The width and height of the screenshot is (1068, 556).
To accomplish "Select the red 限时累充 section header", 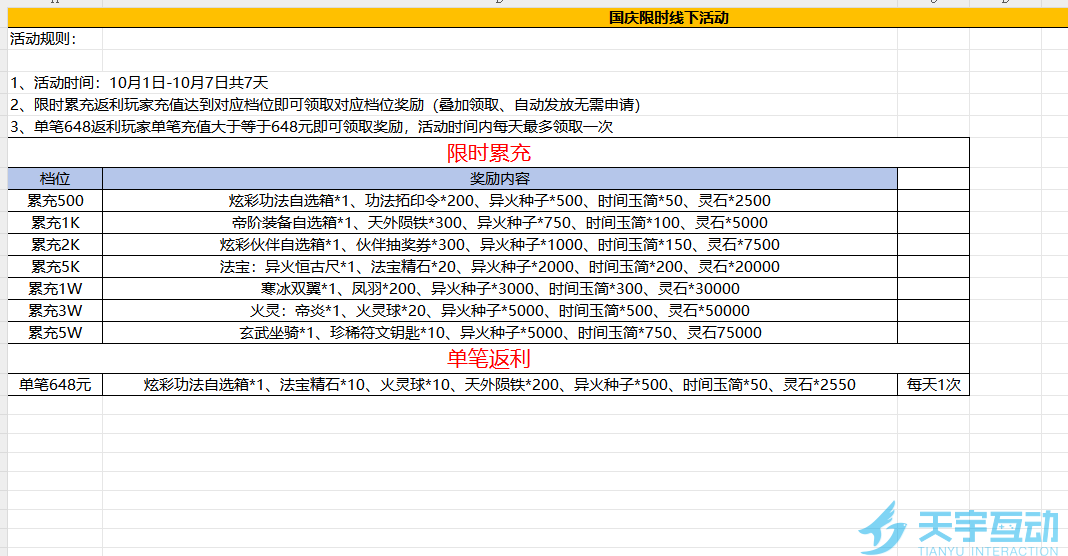I will pos(488,153).
